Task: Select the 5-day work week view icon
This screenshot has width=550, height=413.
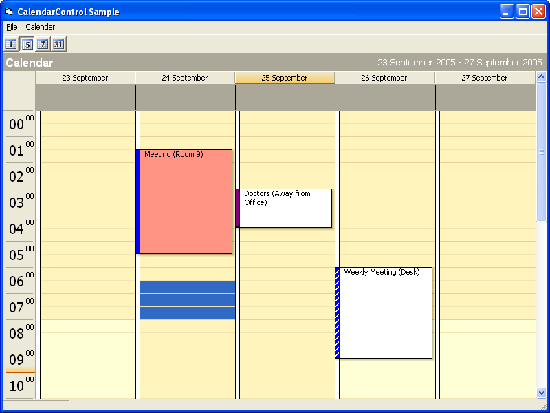Action: click(x=27, y=44)
